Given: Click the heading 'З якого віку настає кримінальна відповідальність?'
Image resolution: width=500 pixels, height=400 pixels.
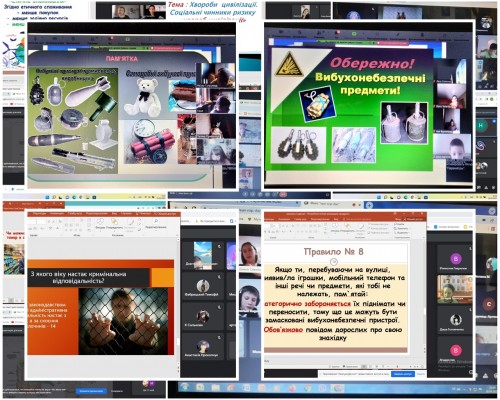Looking at the screenshot, I should pos(78,277).
